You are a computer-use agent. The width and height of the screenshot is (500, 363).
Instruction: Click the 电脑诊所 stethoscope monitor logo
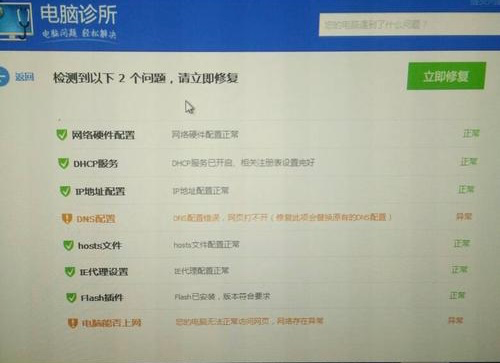(x=16, y=21)
